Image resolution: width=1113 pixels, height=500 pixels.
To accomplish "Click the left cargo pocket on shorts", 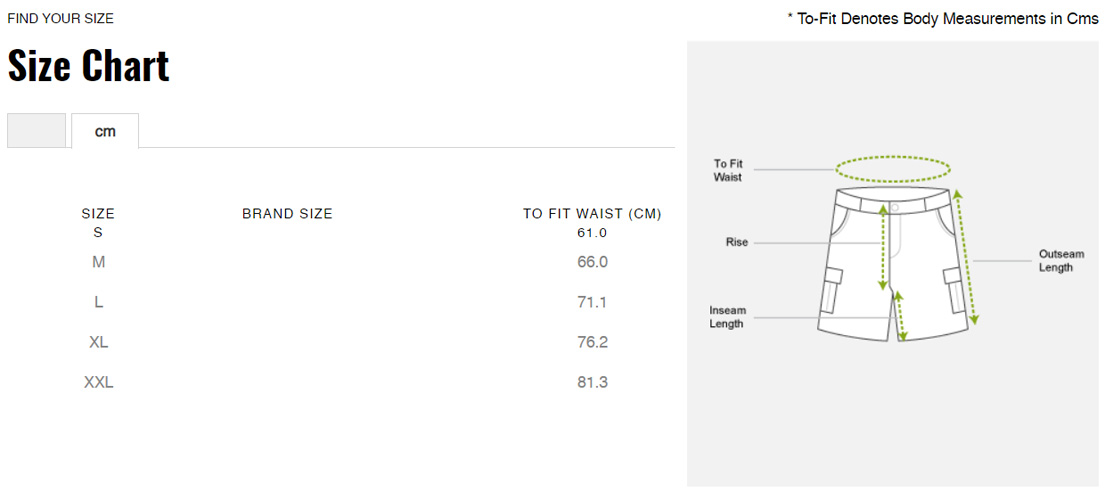I will coord(831,290).
